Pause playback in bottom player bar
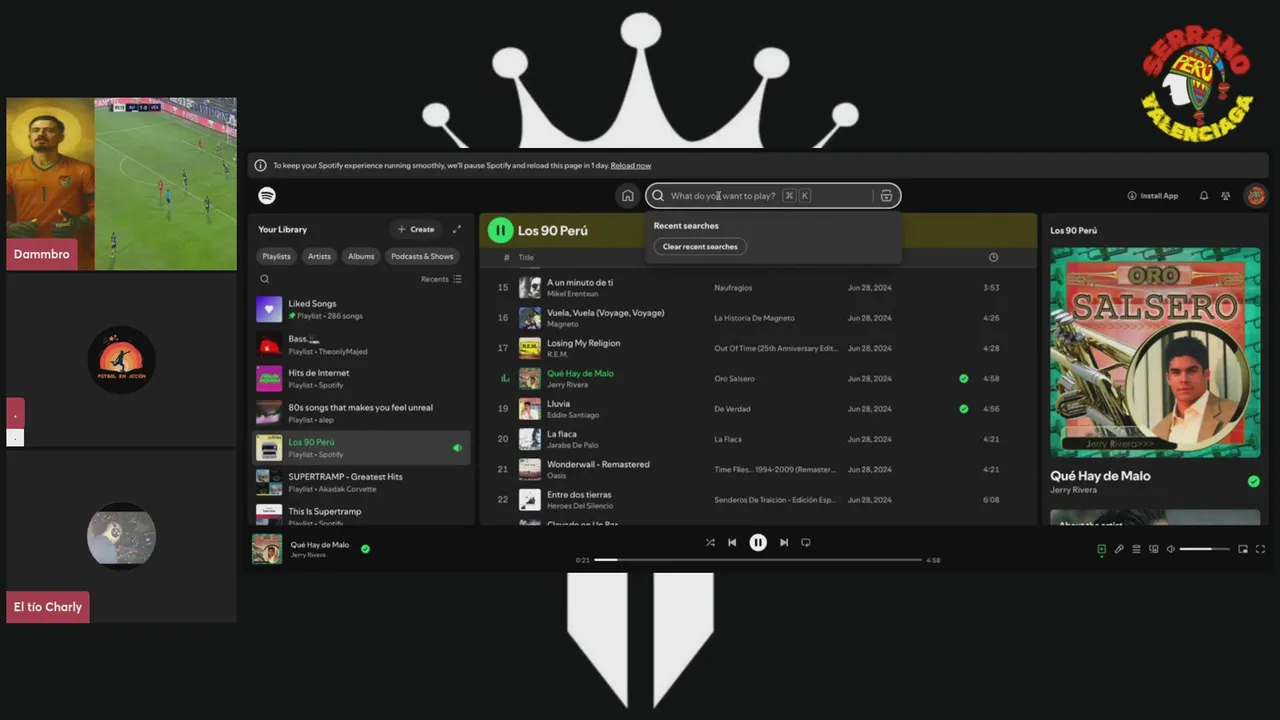Image resolution: width=1280 pixels, height=720 pixels. click(758, 542)
